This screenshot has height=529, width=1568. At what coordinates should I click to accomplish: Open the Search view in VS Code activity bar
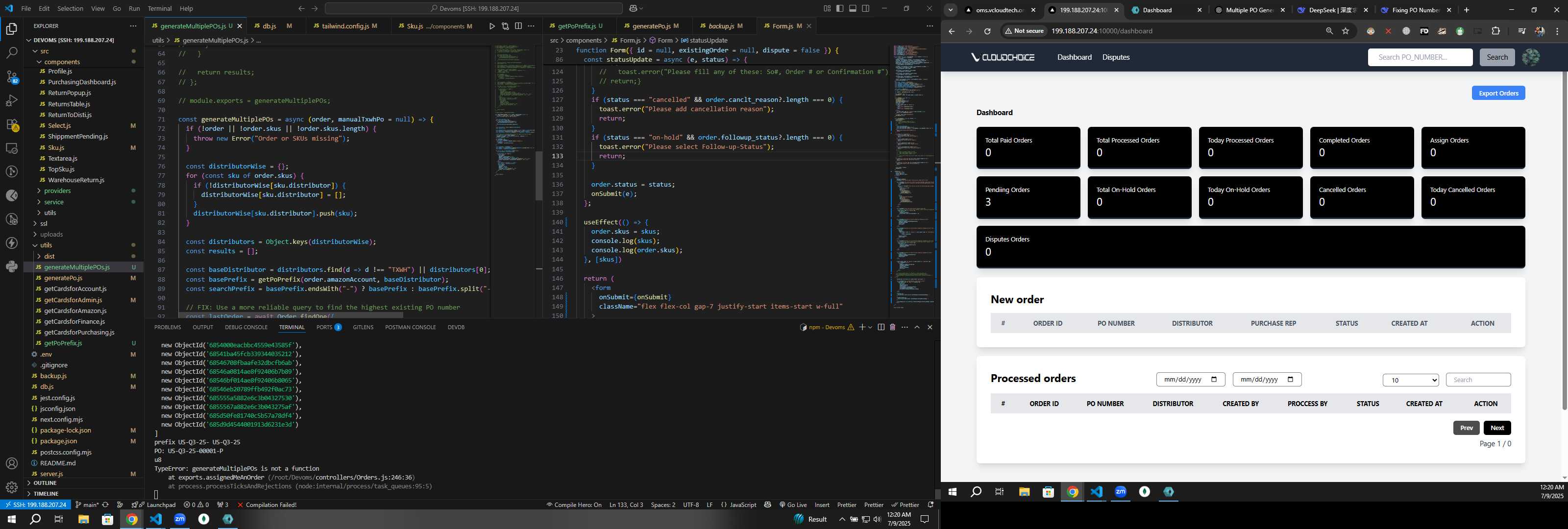click(12, 53)
